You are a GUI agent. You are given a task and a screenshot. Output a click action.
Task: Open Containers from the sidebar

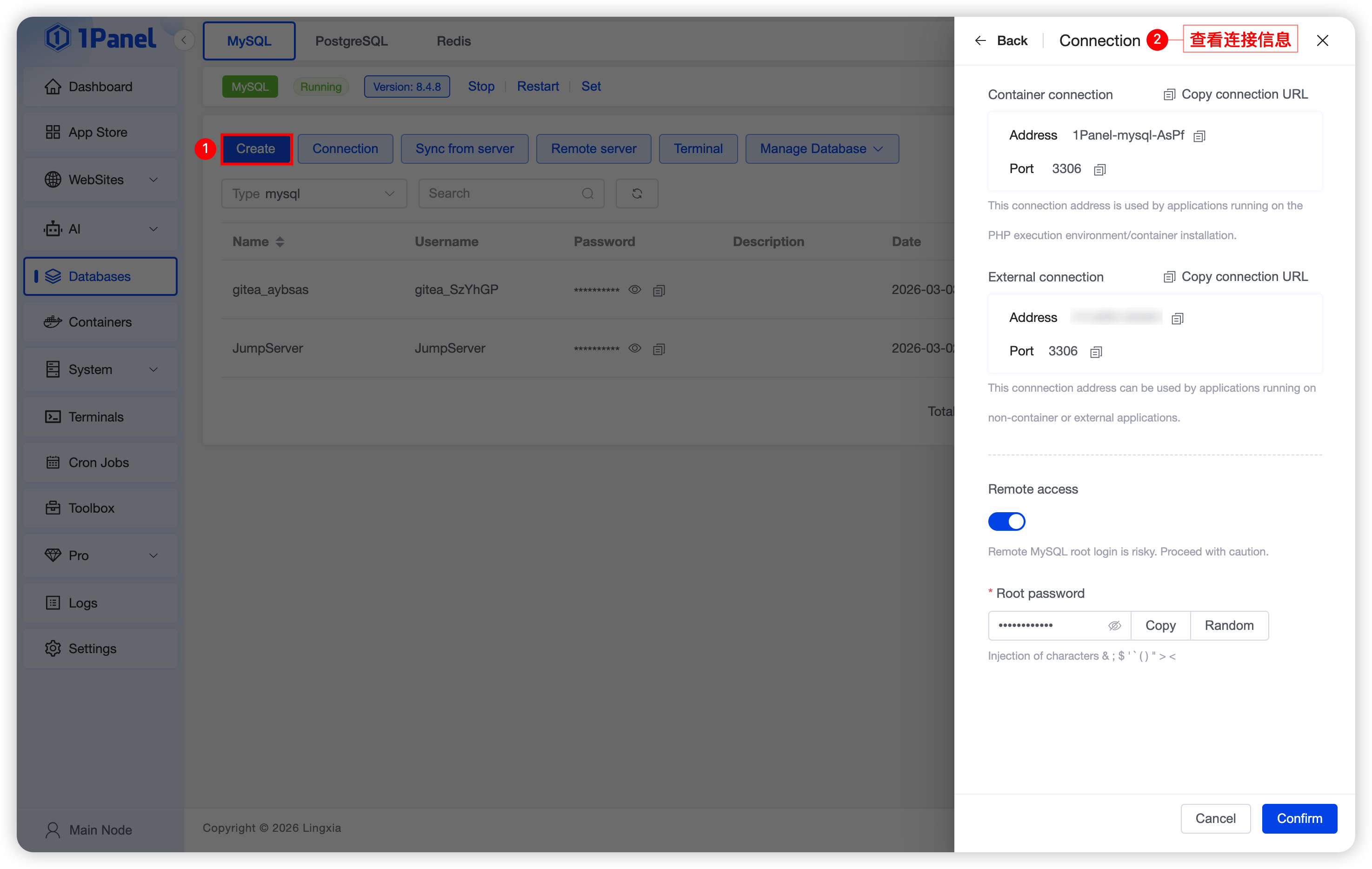coord(100,322)
